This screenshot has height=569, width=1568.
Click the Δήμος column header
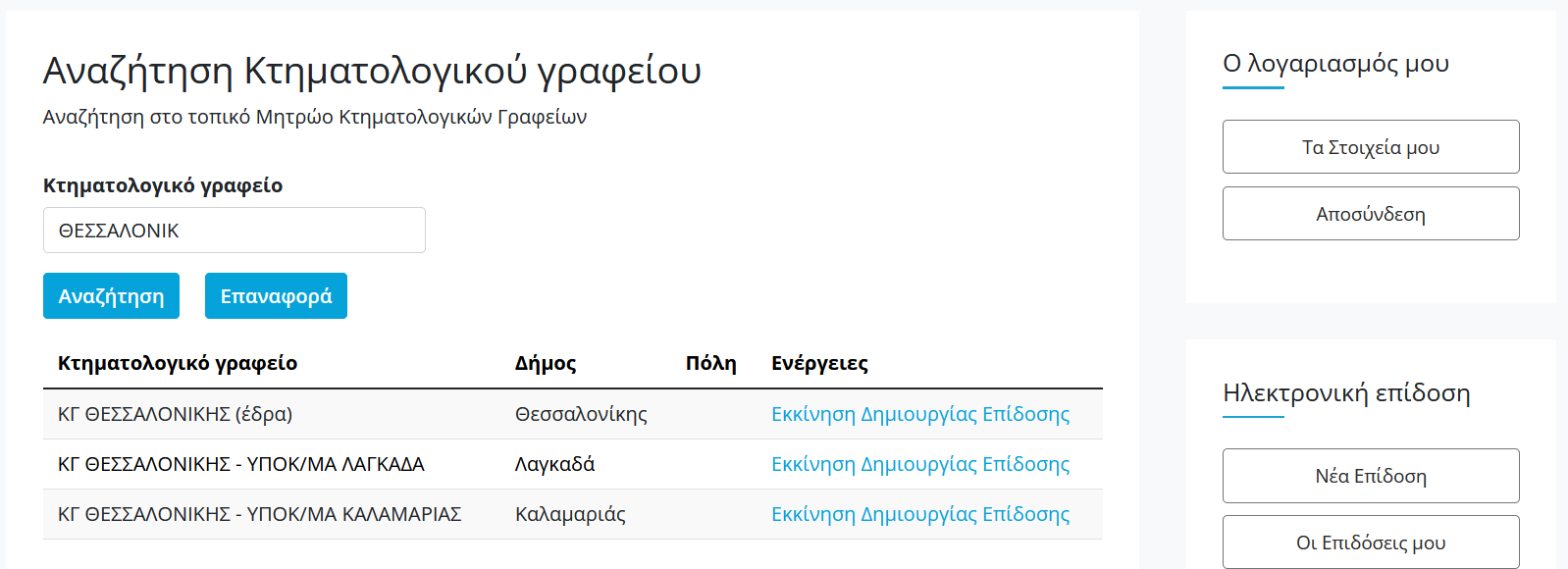click(x=546, y=363)
